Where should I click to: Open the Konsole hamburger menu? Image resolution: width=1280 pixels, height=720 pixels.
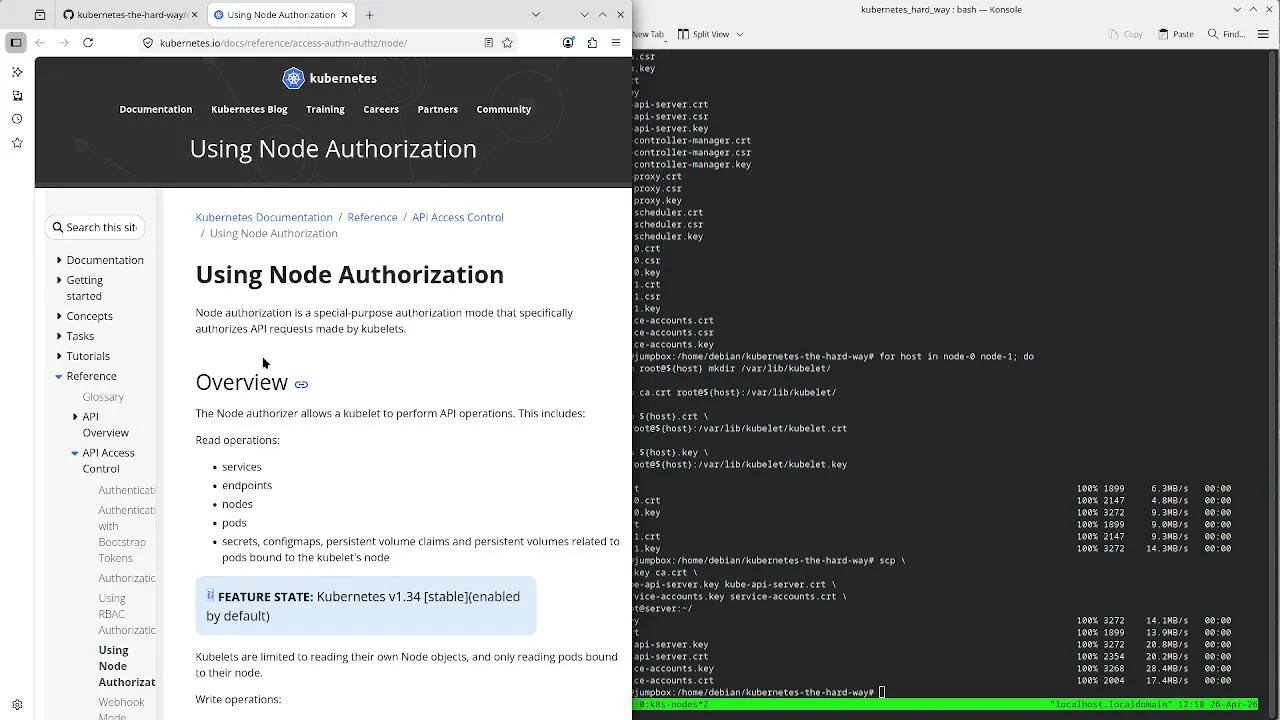tap(1262, 34)
